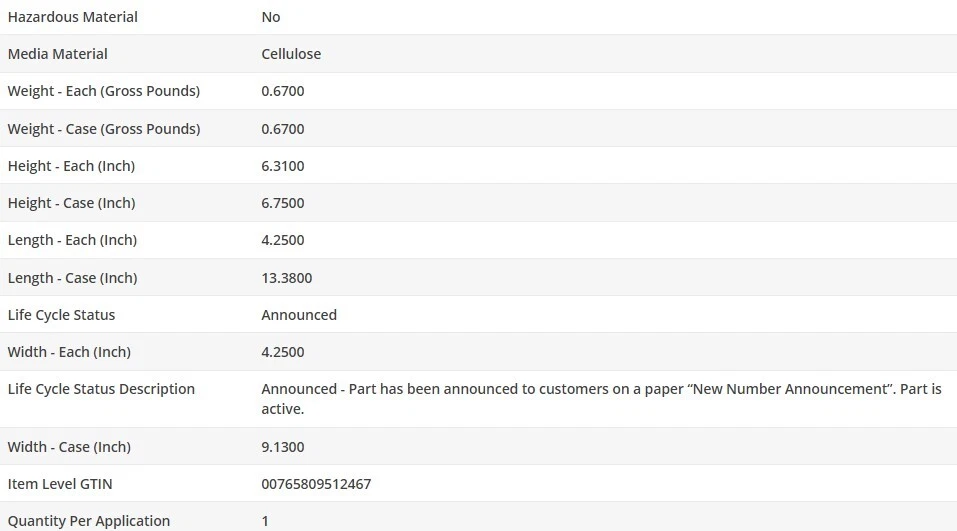Click the Length - Case value 13.3800

pyautogui.click(x=287, y=278)
